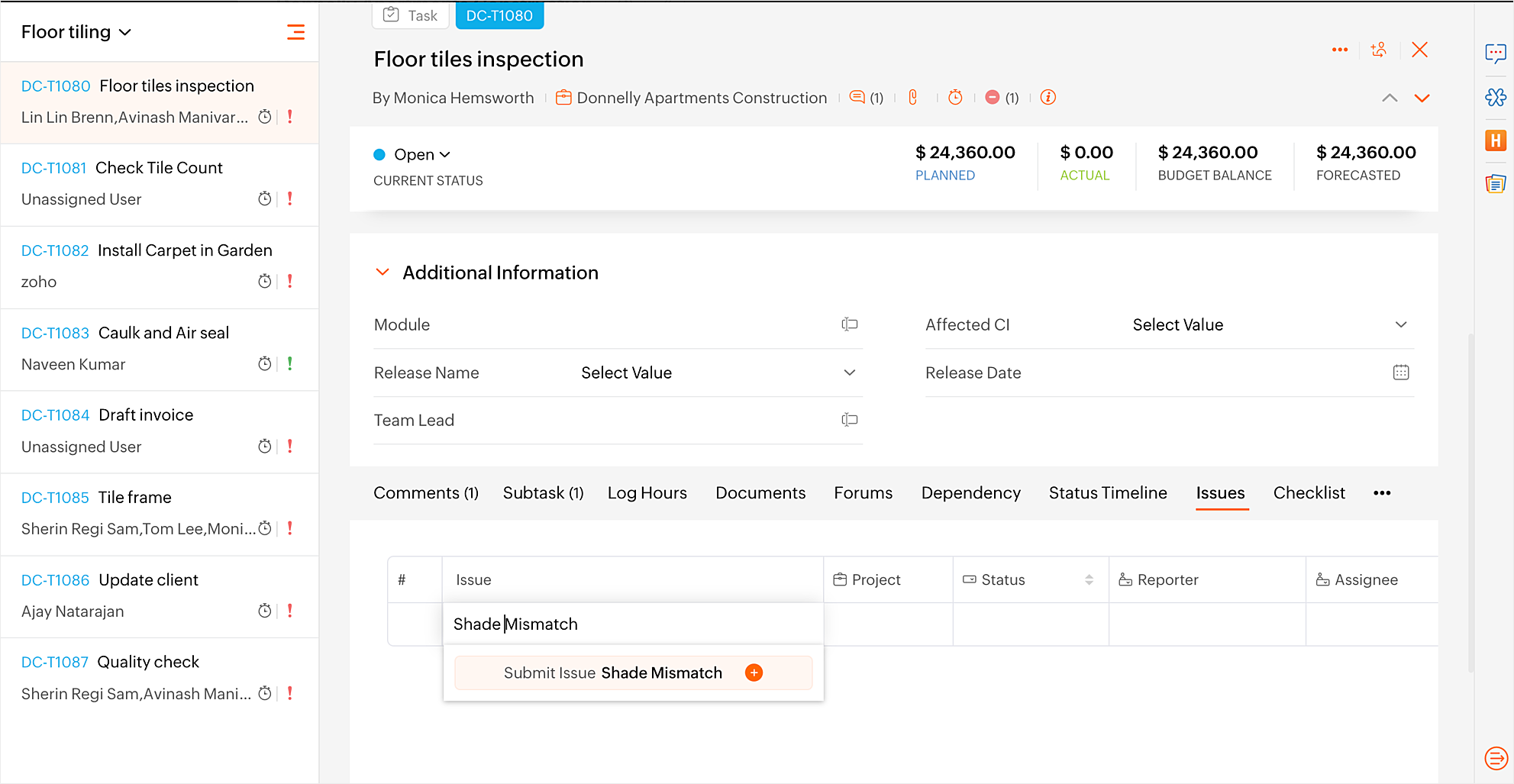Click the orange plus icon to submit issue

pyautogui.click(x=754, y=673)
